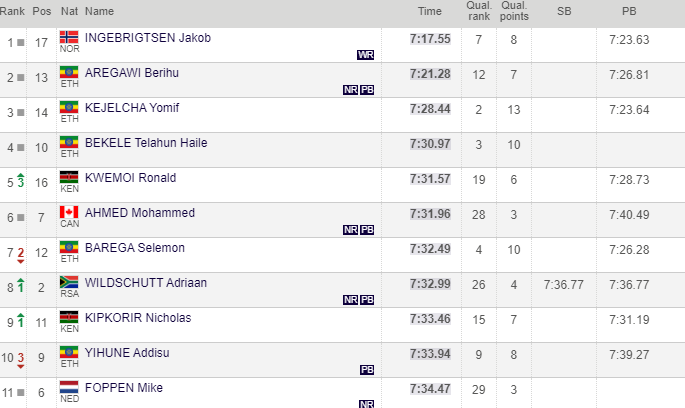Click the Norway flag beside Ingebrigtsen
This screenshot has height=408, width=685.
(x=69, y=38)
